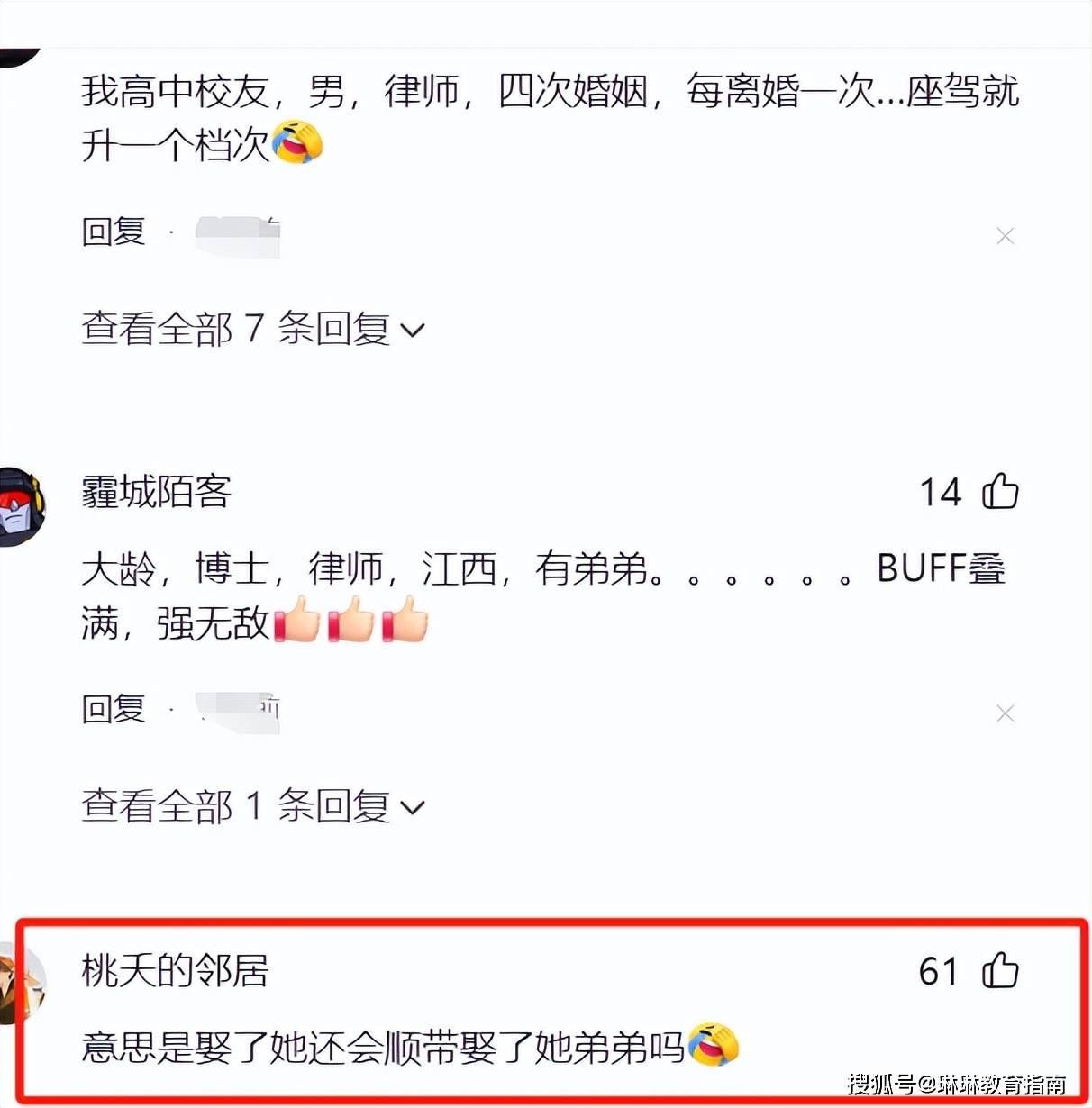
Task: Click the 61 likes count
Action: 939,972
